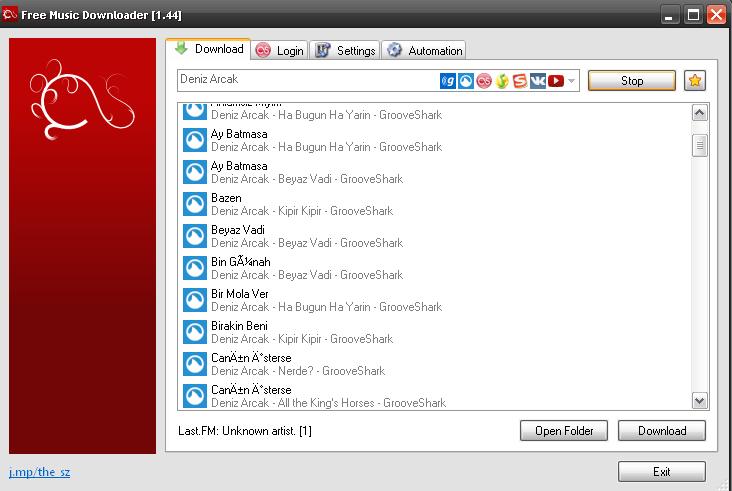Maximize the Free Music Downloader window
The image size is (732, 491).
694,15
